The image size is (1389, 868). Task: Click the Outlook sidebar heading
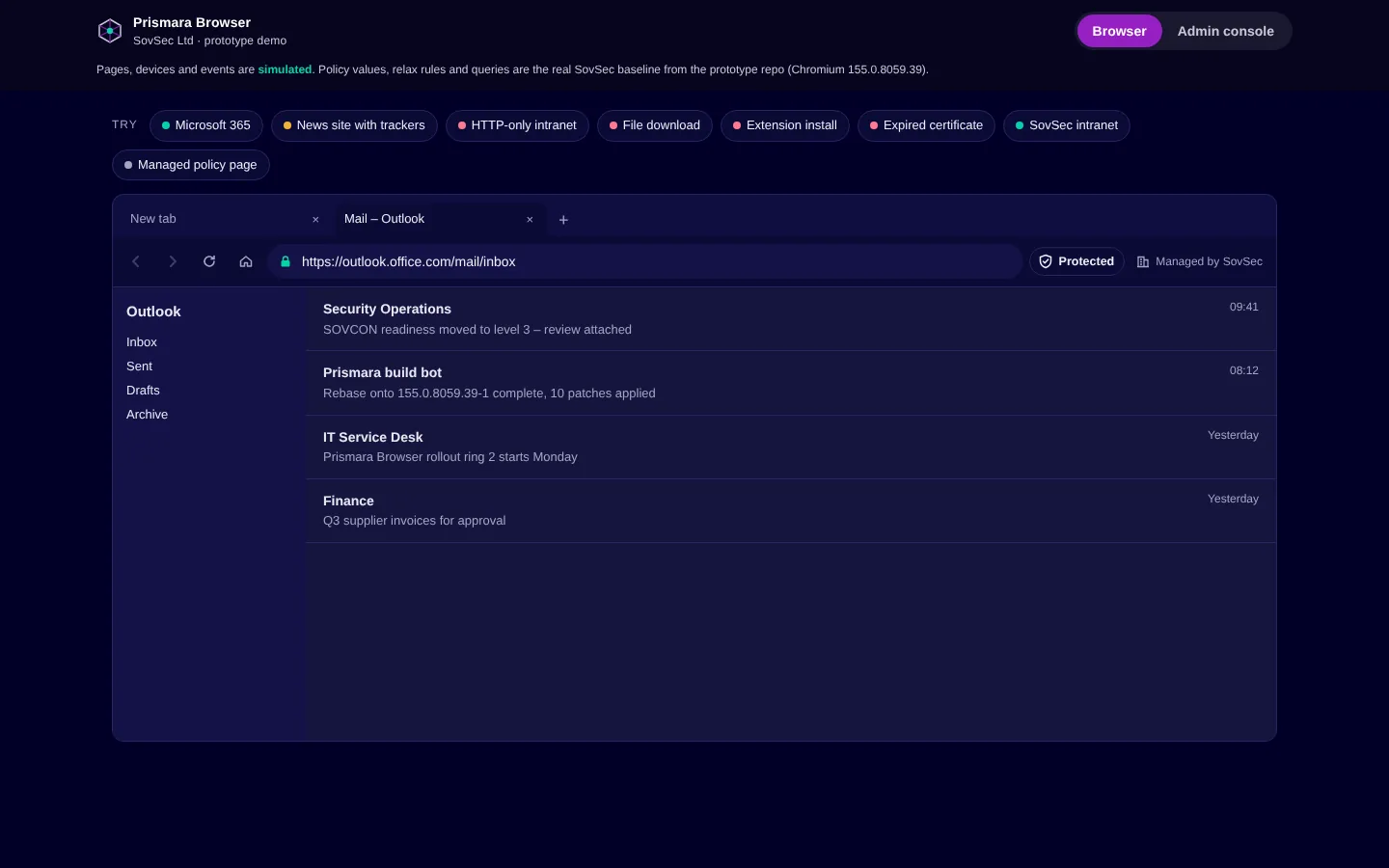[x=153, y=312]
